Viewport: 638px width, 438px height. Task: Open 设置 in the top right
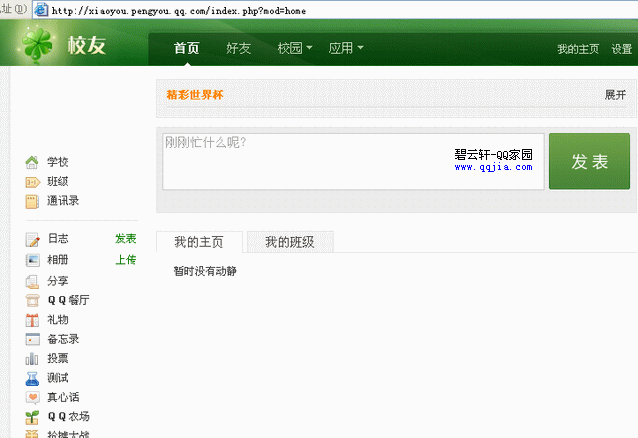[x=621, y=49]
